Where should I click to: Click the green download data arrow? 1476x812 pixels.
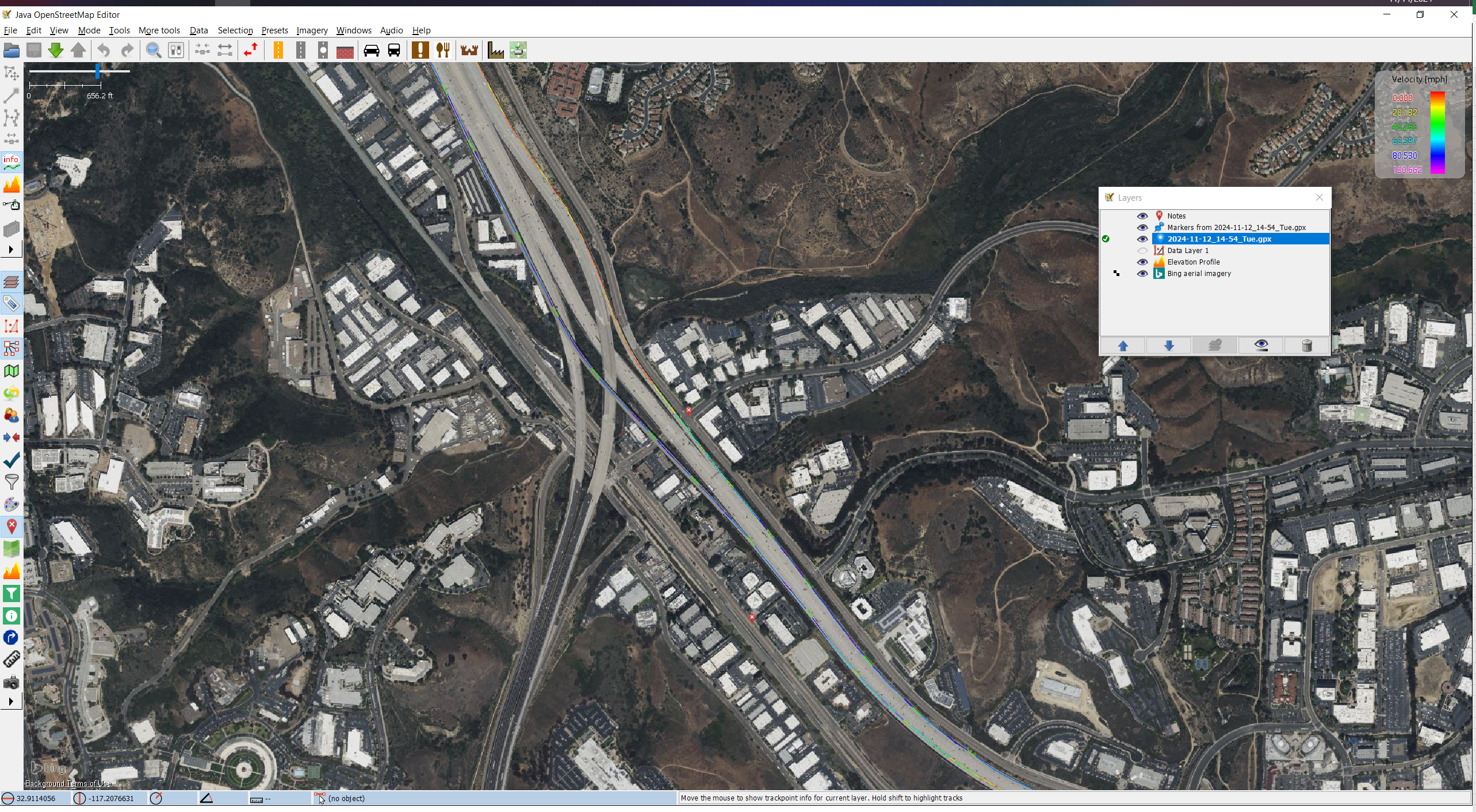click(56, 51)
